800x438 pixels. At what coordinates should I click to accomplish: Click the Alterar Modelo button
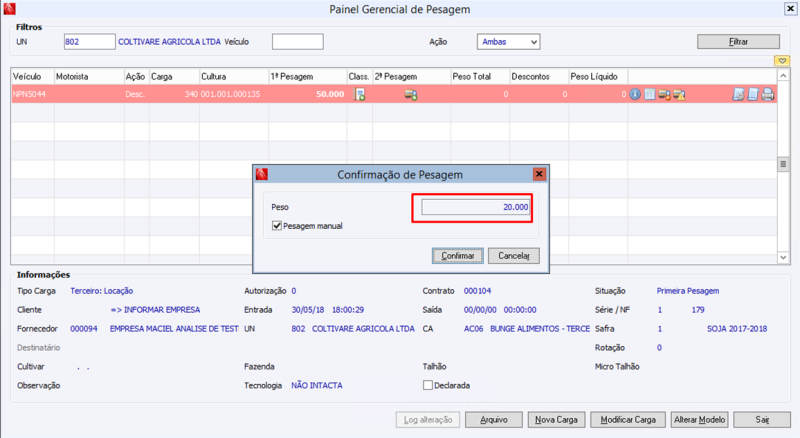tap(699, 420)
